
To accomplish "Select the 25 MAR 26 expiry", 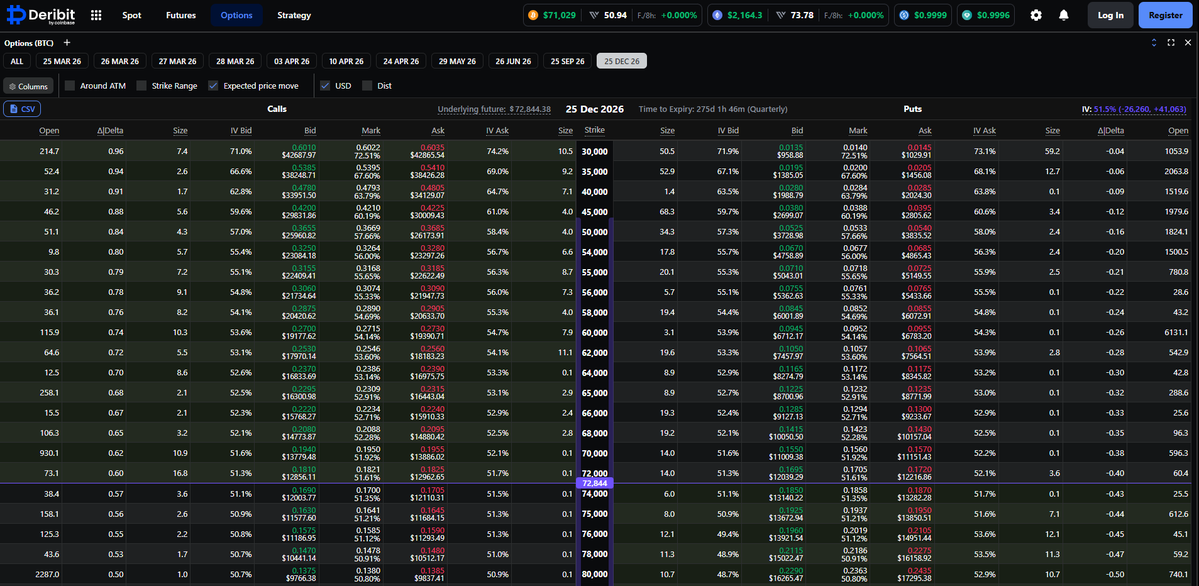I will (x=63, y=61).
